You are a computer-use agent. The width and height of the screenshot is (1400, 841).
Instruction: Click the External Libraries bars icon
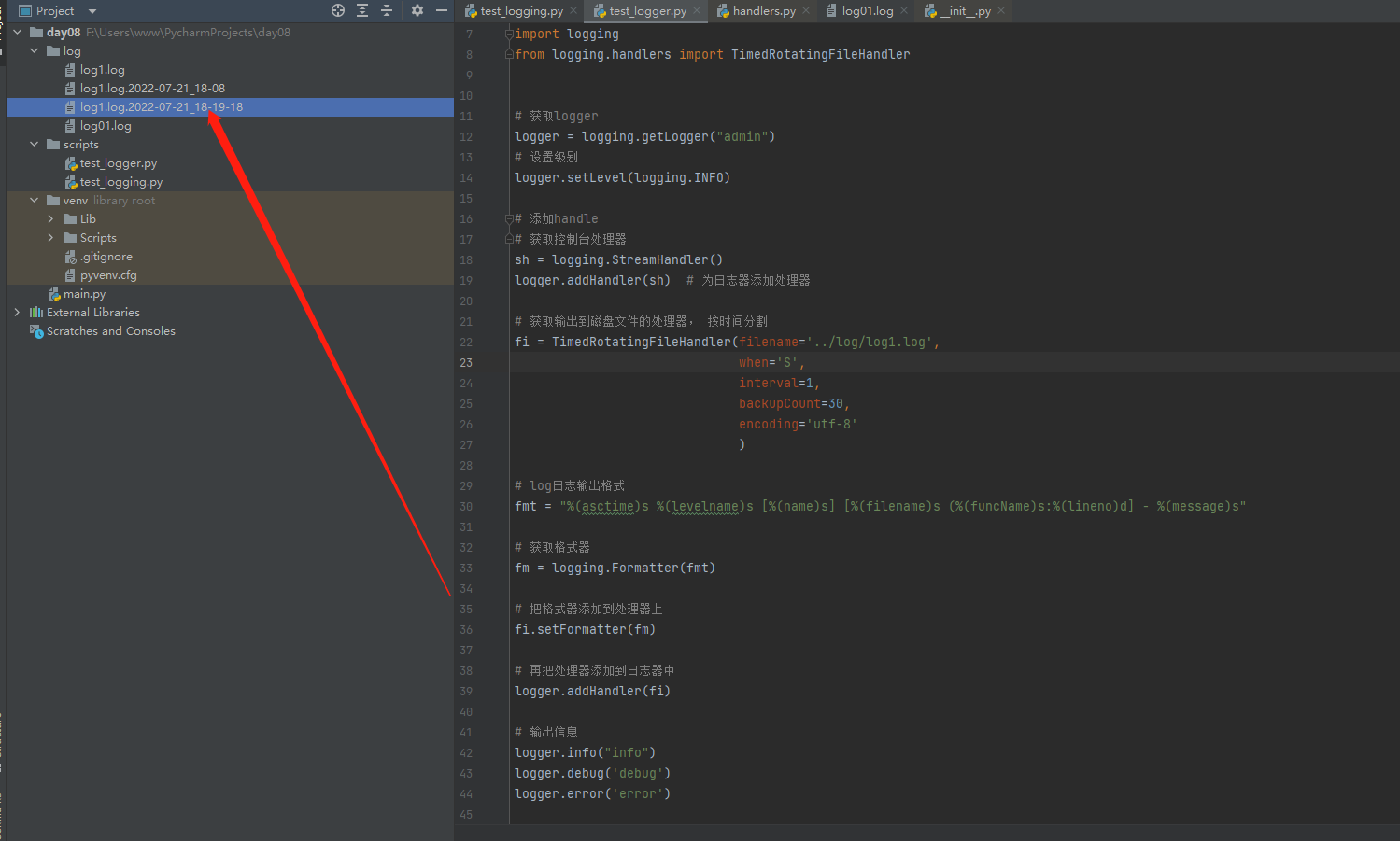coord(36,313)
